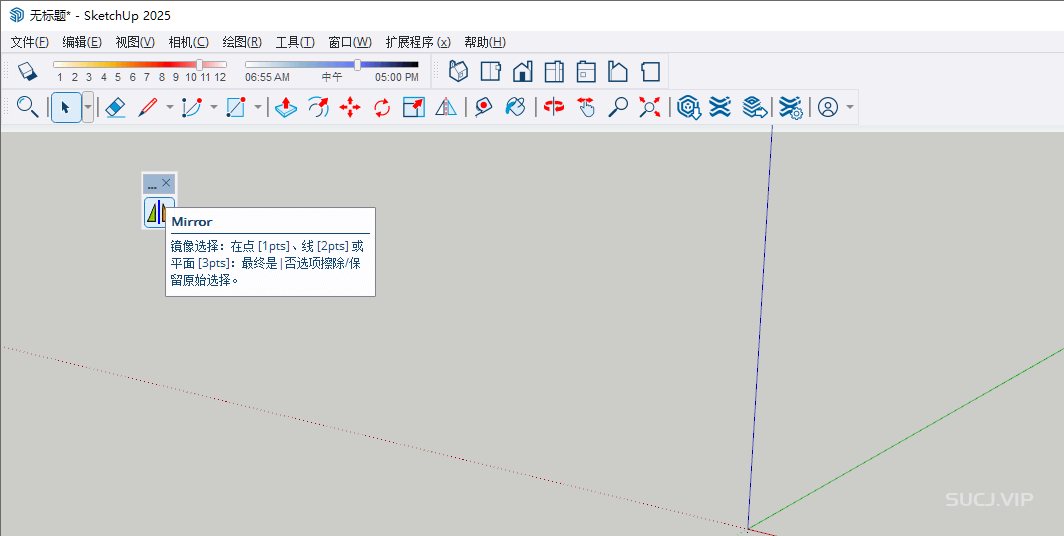Click the 05:00 PM time label

pyautogui.click(x=397, y=77)
